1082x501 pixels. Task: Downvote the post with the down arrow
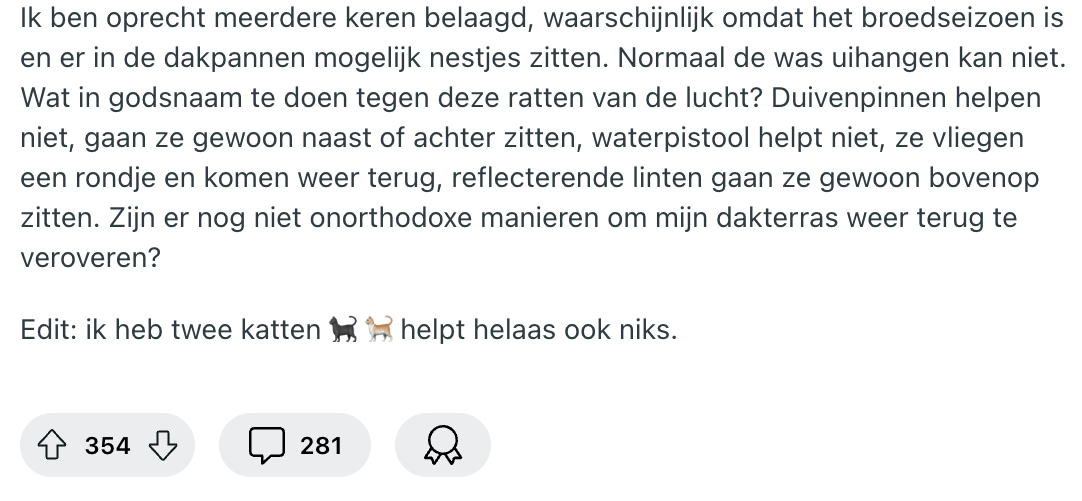pyautogui.click(x=162, y=445)
